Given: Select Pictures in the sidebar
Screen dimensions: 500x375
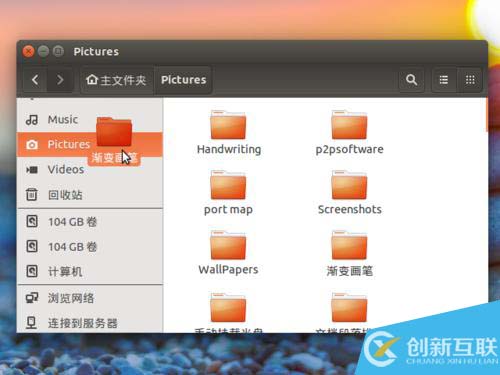Looking at the screenshot, I should pos(89,144).
